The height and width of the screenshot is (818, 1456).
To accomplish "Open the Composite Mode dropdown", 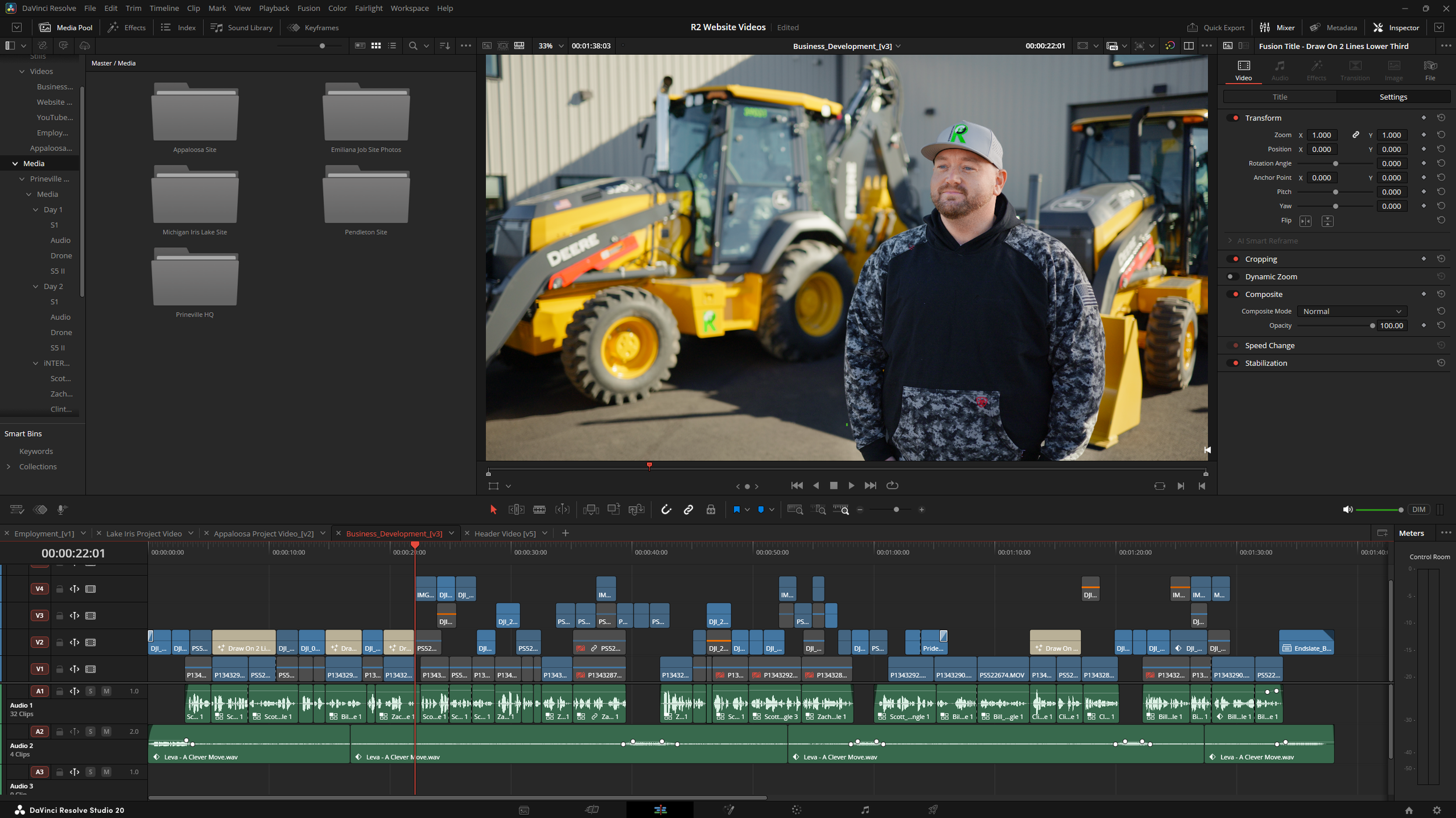I will coord(1352,311).
